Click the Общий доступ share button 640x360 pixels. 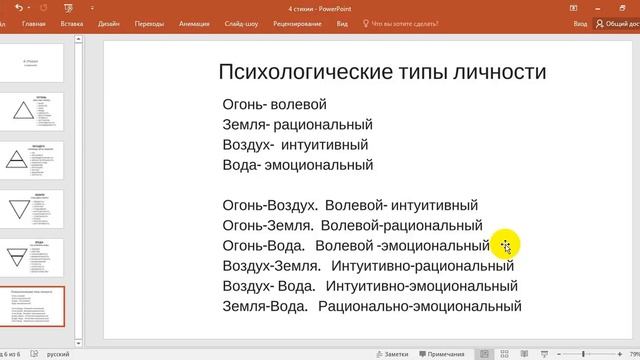618,24
